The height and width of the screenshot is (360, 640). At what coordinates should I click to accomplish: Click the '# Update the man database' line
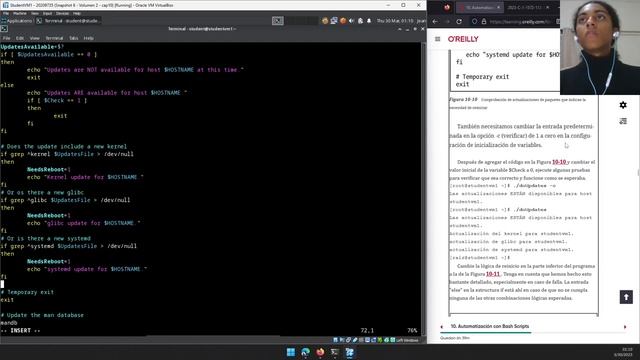coord(42,315)
